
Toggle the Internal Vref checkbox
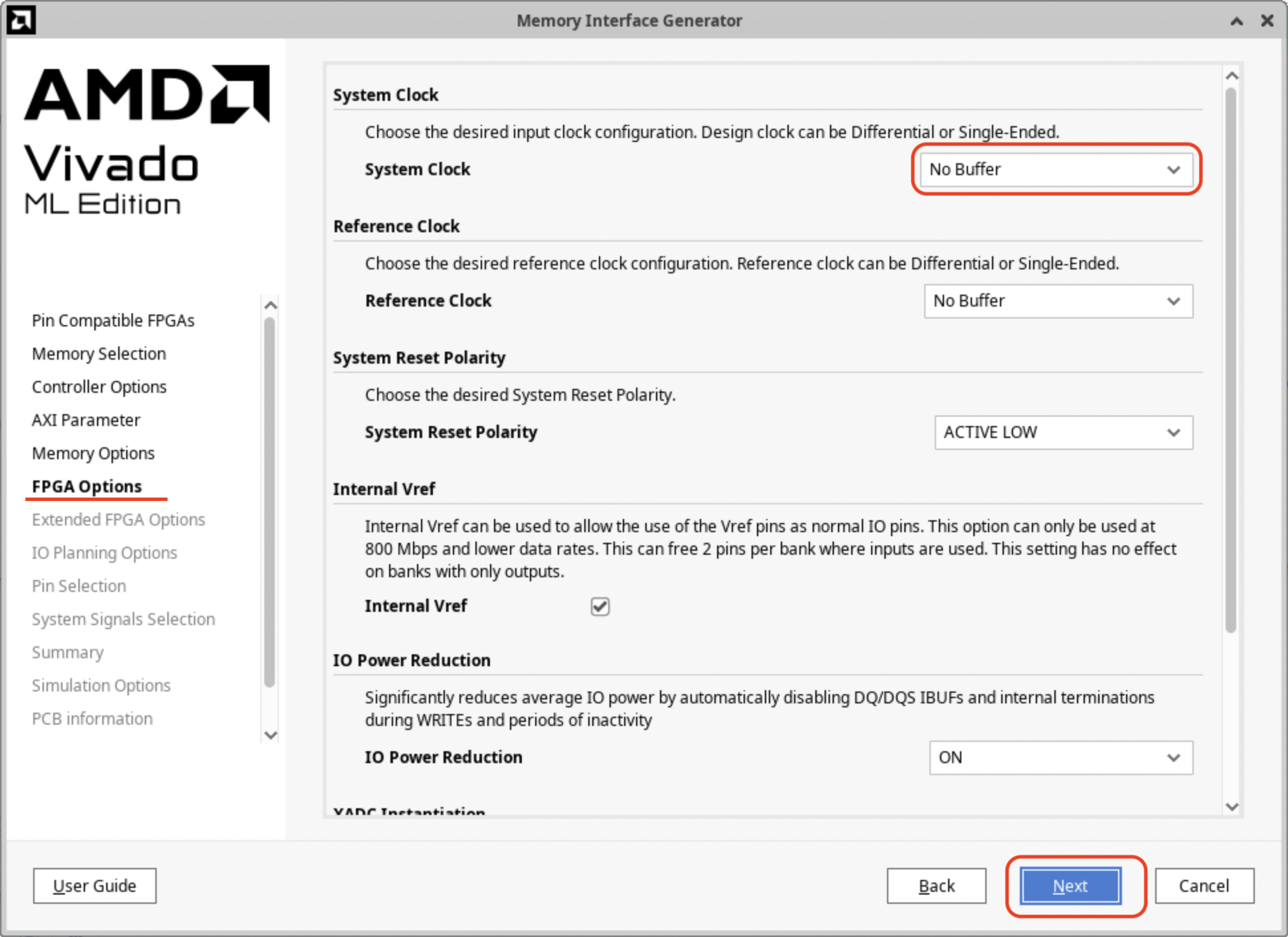click(x=600, y=607)
